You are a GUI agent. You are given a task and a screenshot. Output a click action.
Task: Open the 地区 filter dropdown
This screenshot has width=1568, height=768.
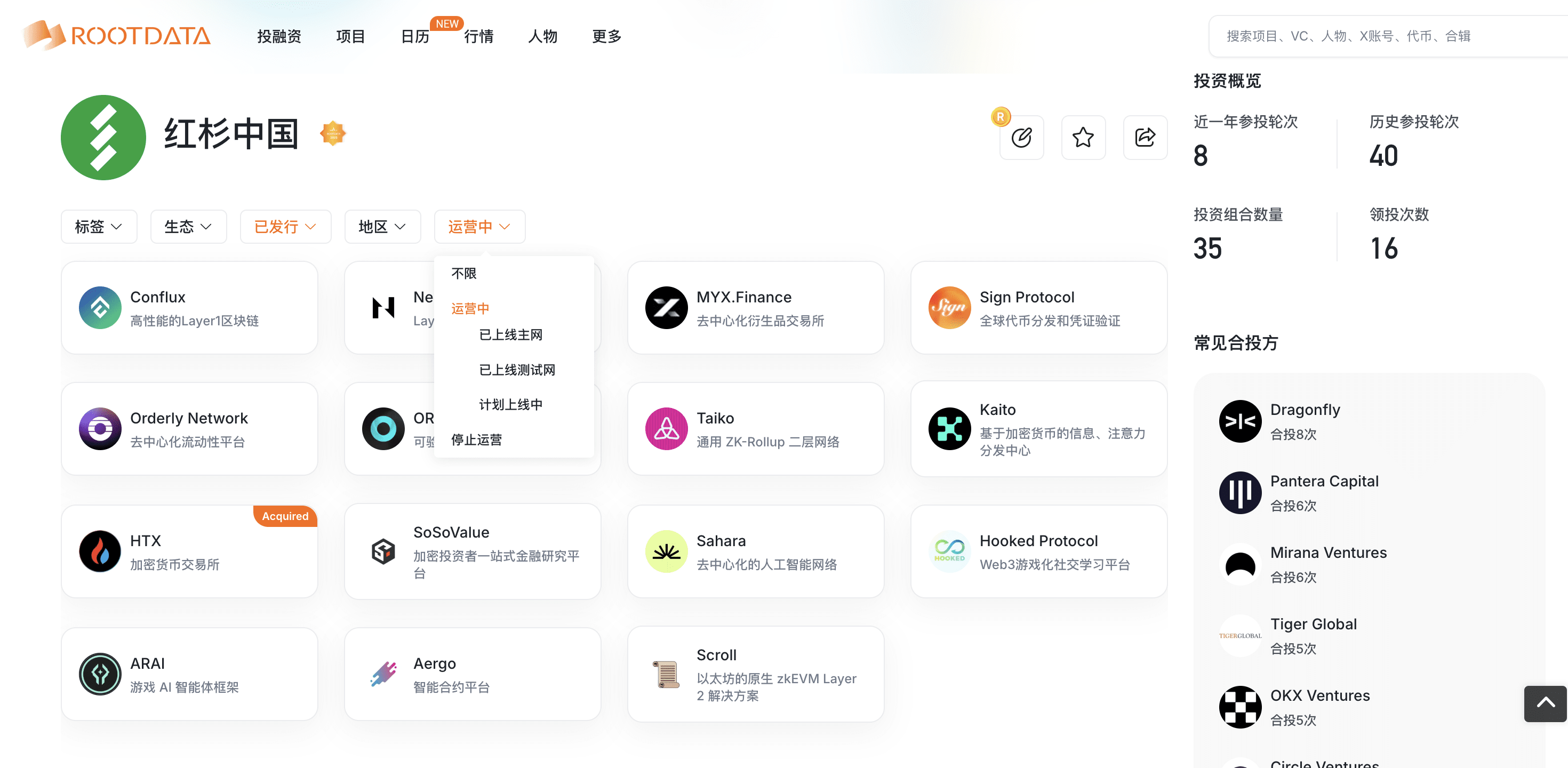pyautogui.click(x=382, y=227)
